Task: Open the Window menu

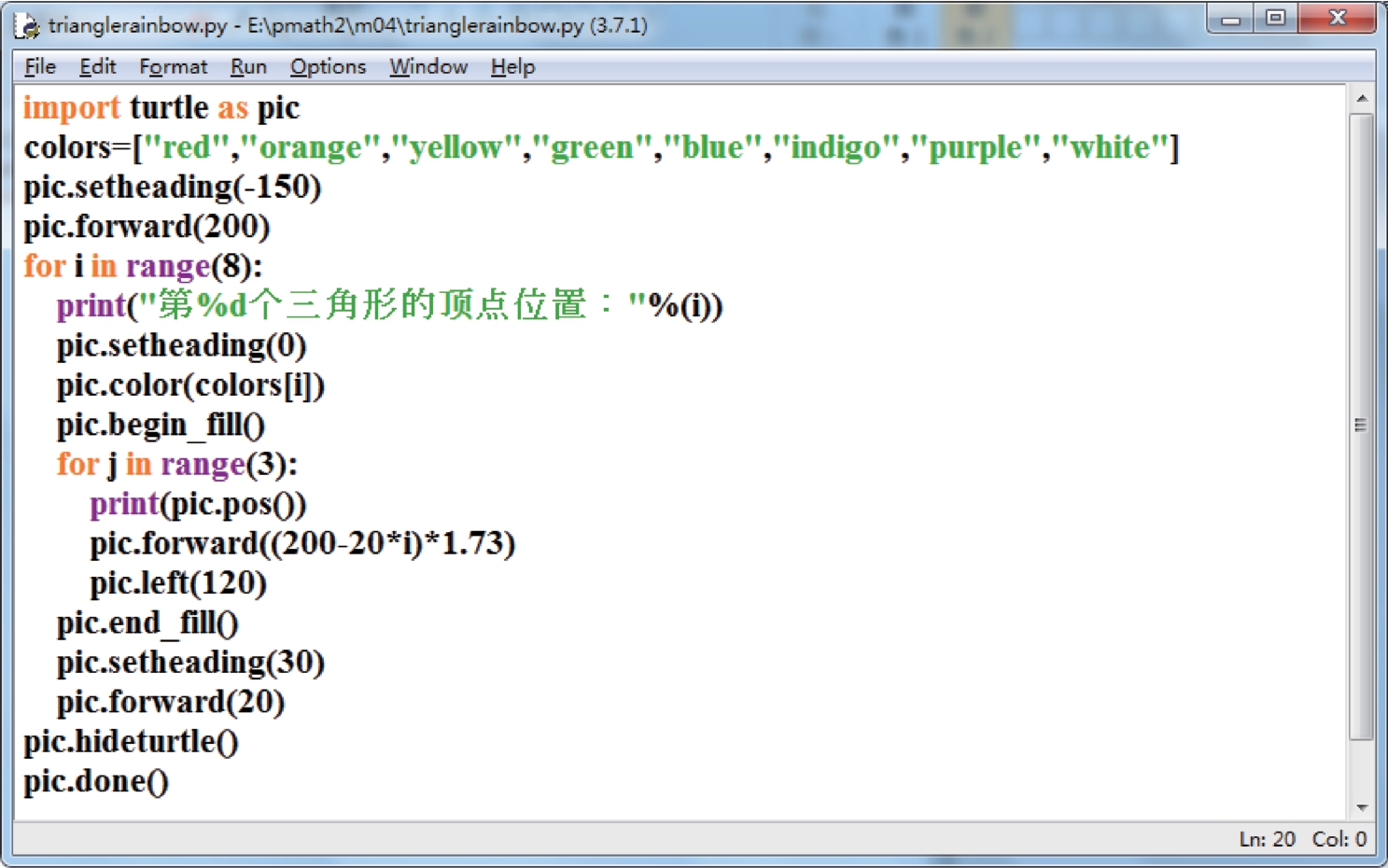Action: tap(428, 67)
